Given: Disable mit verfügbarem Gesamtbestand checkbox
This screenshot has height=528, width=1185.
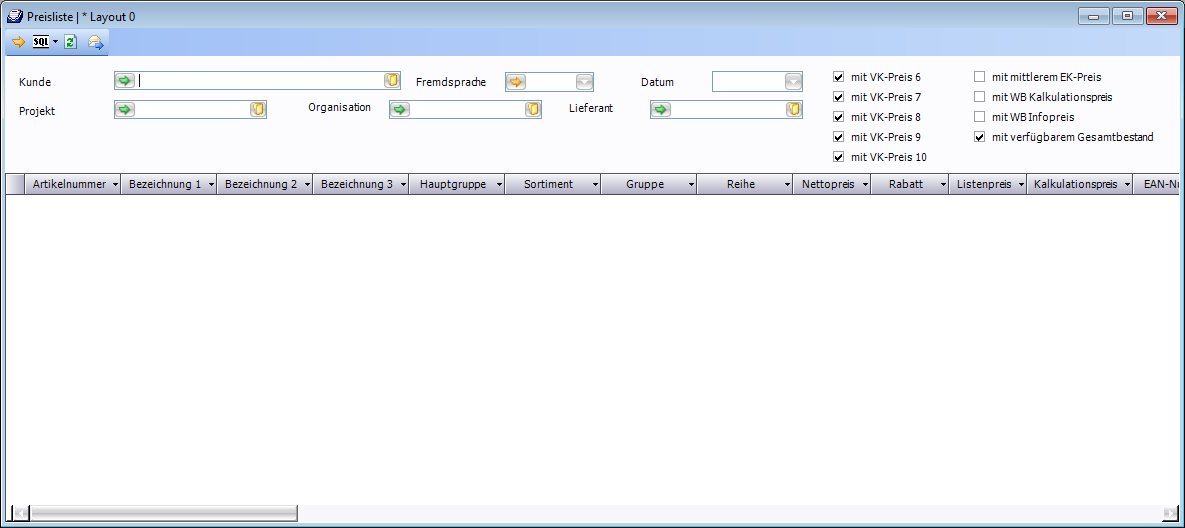Looking at the screenshot, I should coord(980,137).
